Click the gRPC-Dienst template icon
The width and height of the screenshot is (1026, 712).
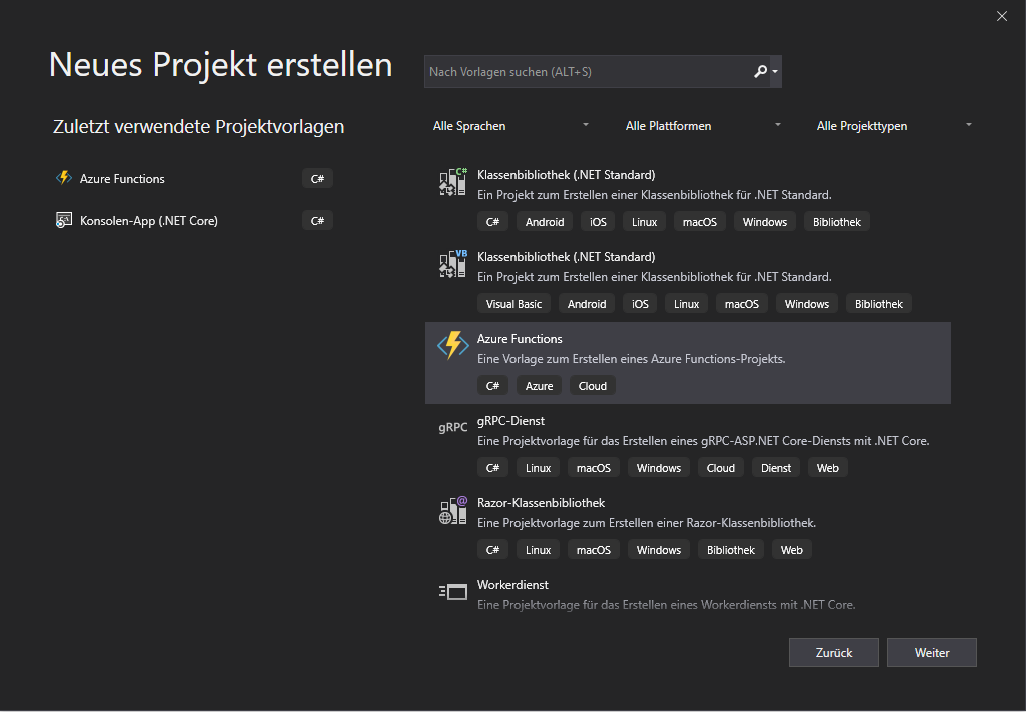coord(453,427)
